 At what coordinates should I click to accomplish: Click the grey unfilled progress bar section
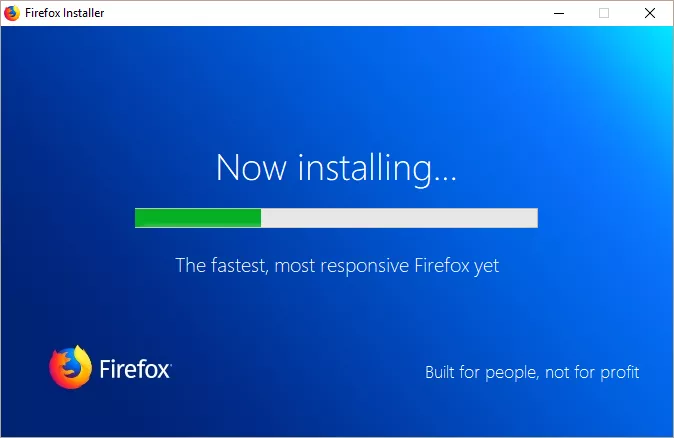(x=399, y=218)
